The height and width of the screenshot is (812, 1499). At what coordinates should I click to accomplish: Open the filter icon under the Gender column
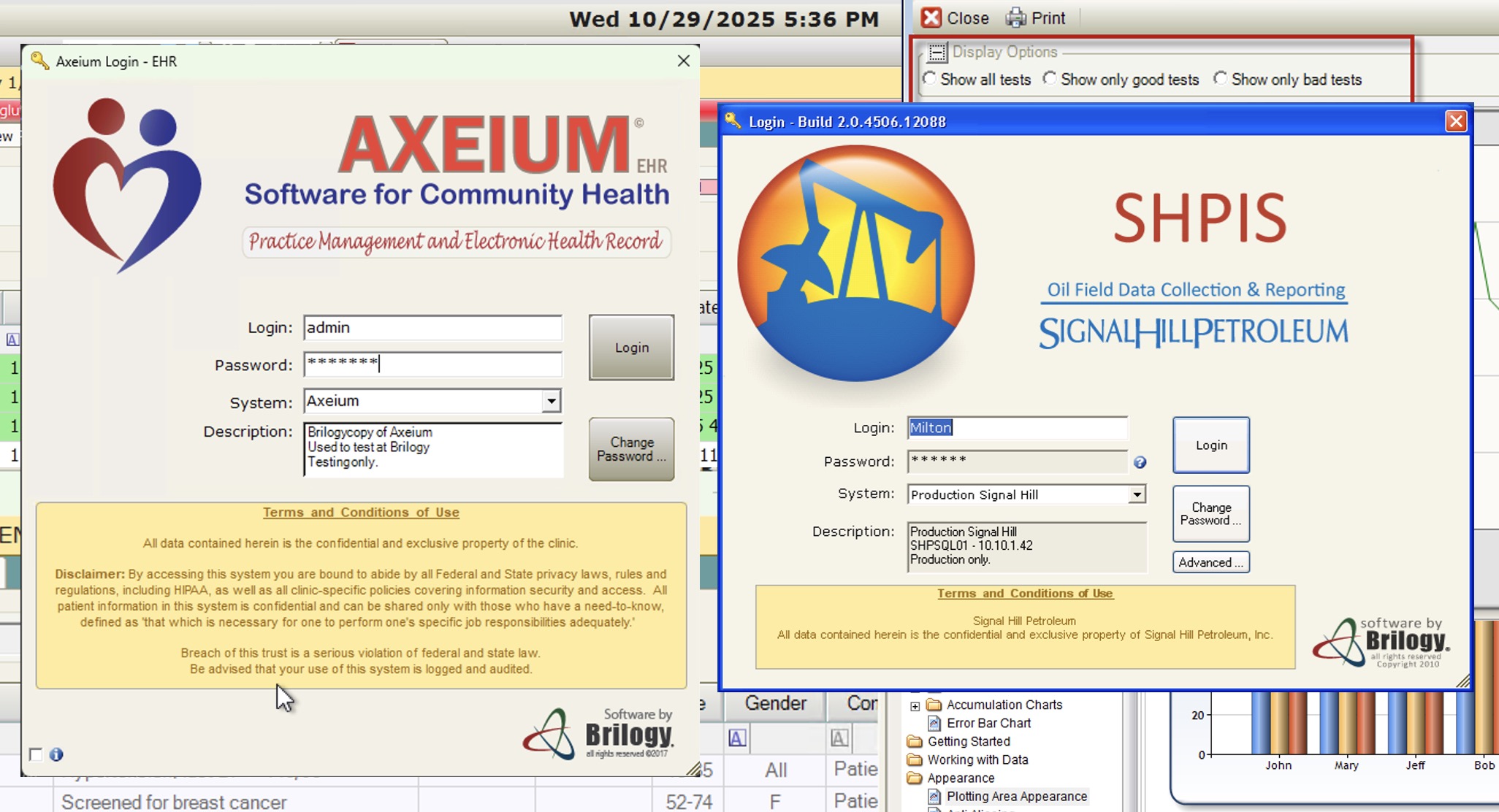tap(737, 738)
